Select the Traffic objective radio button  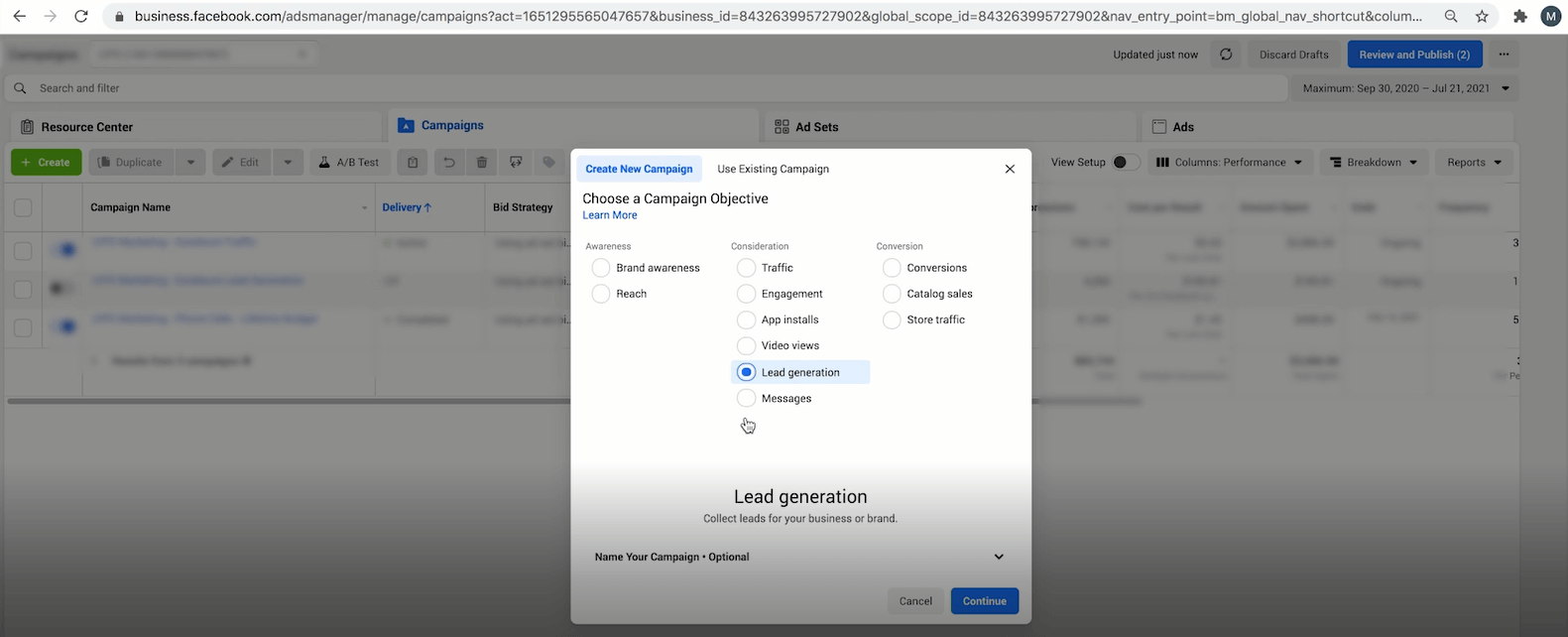(x=747, y=268)
